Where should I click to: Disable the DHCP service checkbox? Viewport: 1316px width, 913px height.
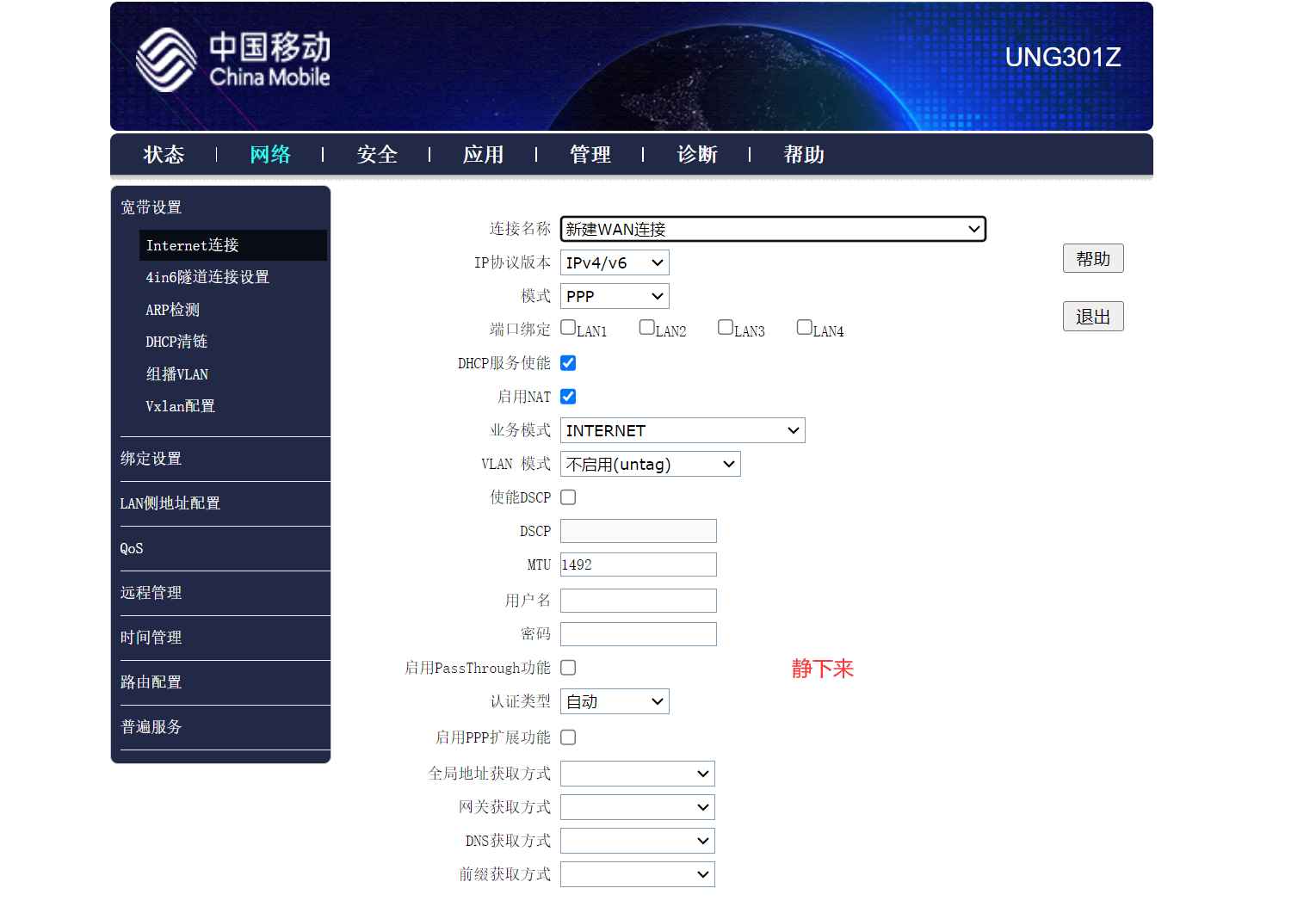pos(568,363)
